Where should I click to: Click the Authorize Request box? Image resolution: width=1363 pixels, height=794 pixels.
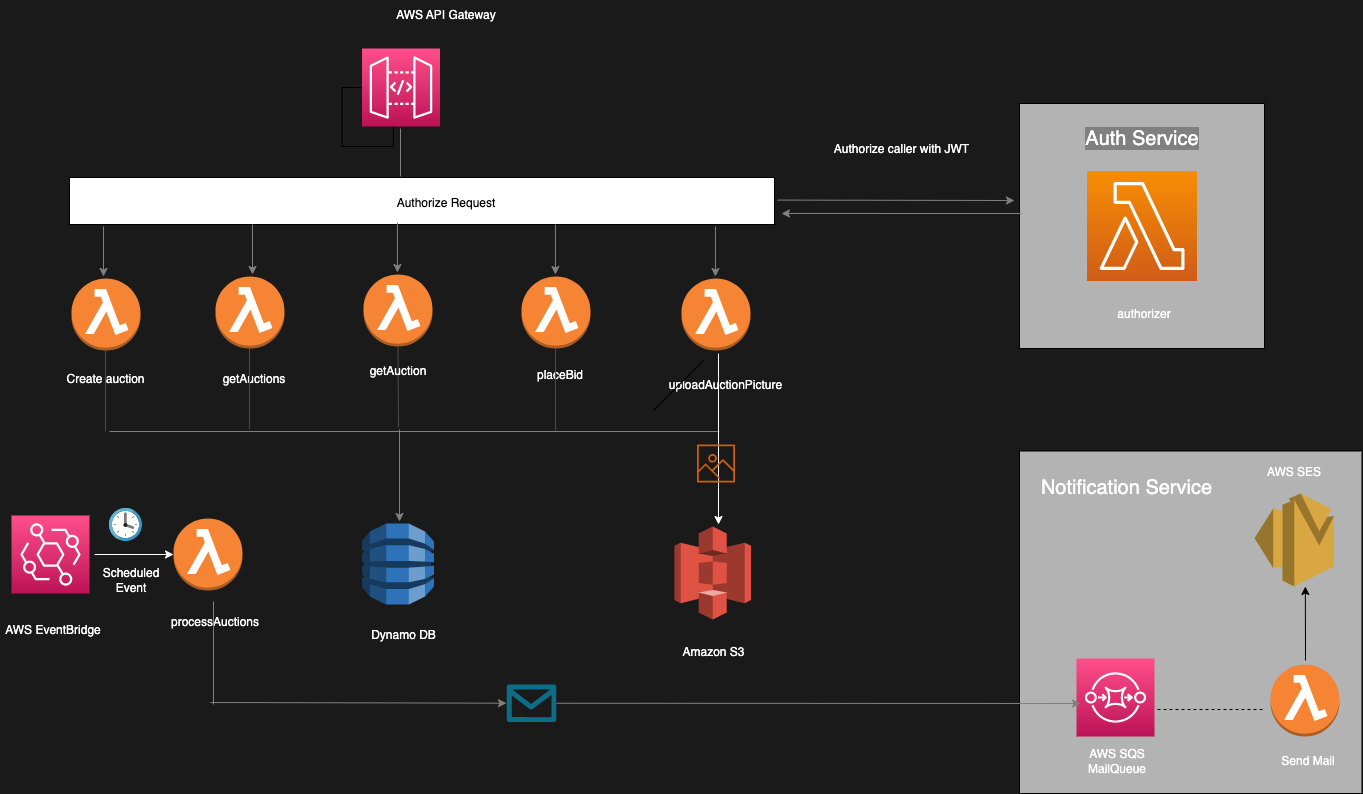coord(422,202)
